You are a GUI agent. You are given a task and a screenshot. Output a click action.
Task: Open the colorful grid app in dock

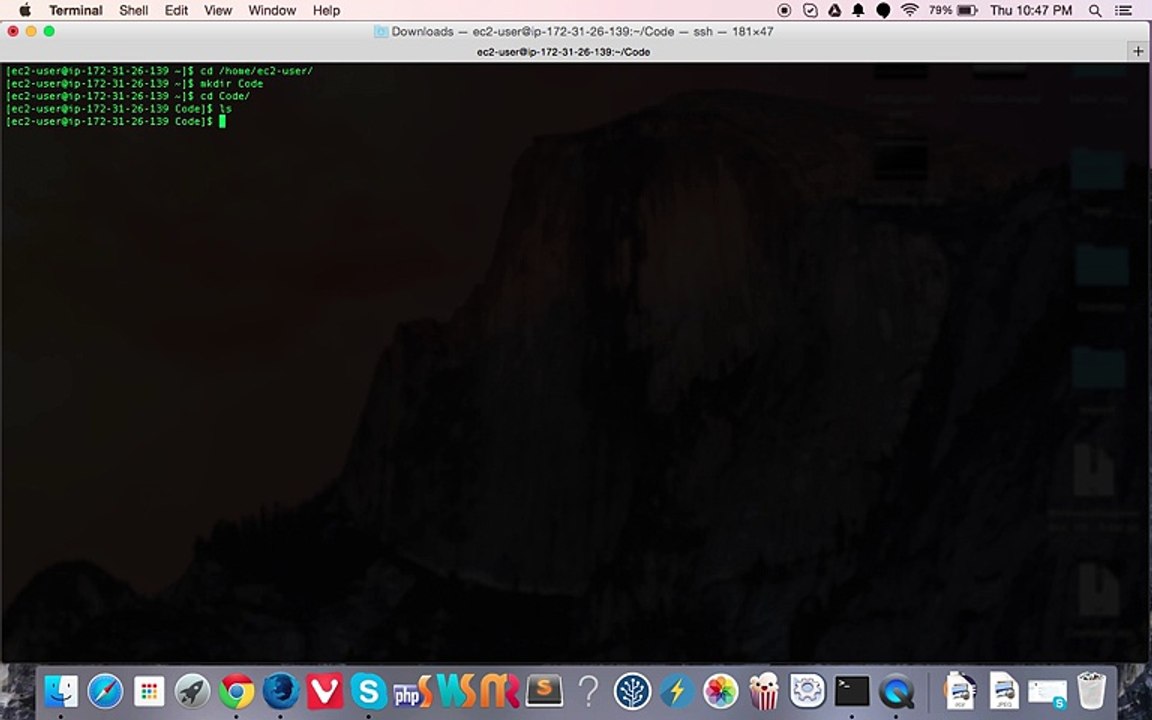click(x=149, y=691)
